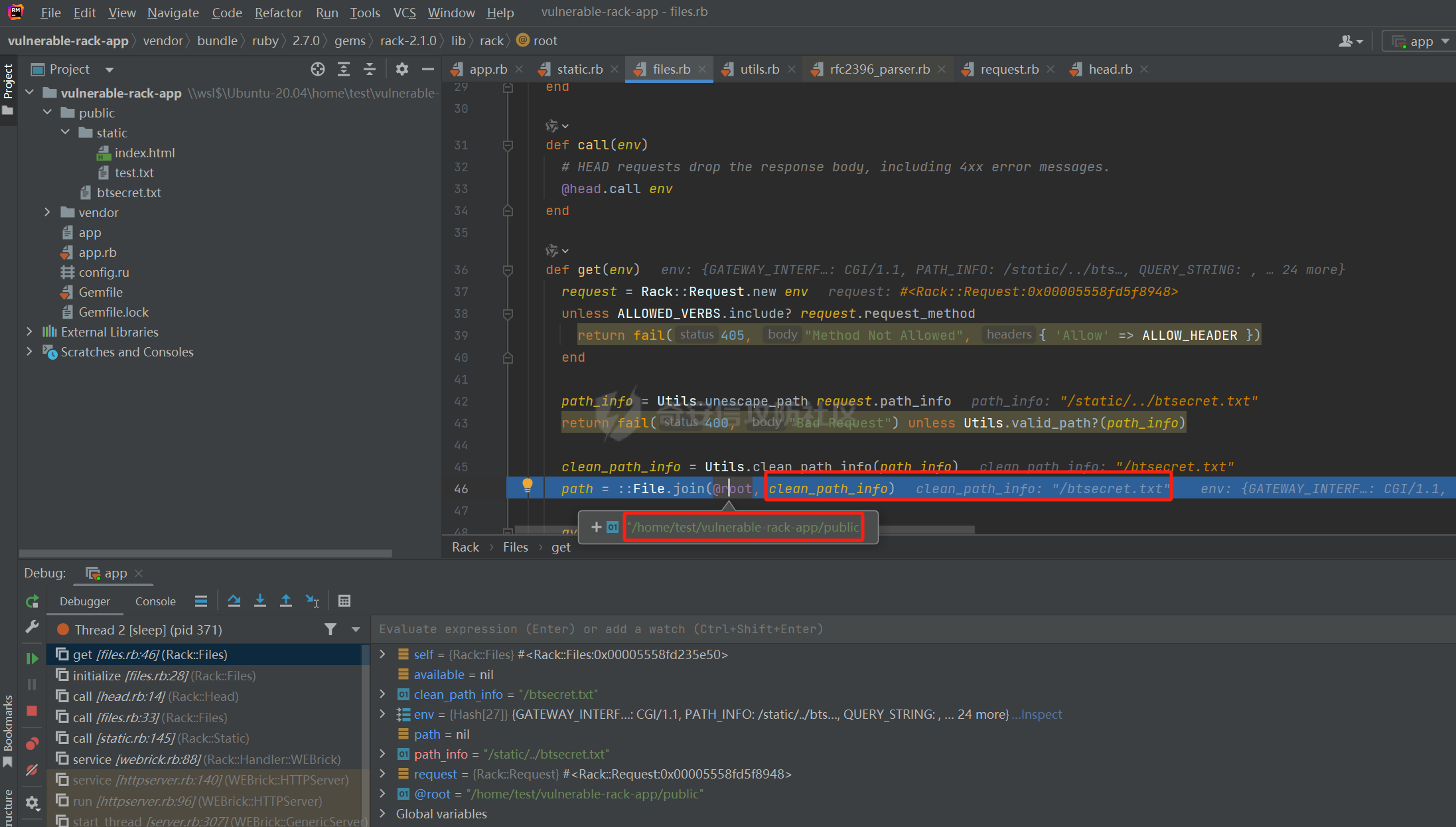1456x827 pixels.
Task: Click the Run to Cursor icon
Action: click(313, 601)
